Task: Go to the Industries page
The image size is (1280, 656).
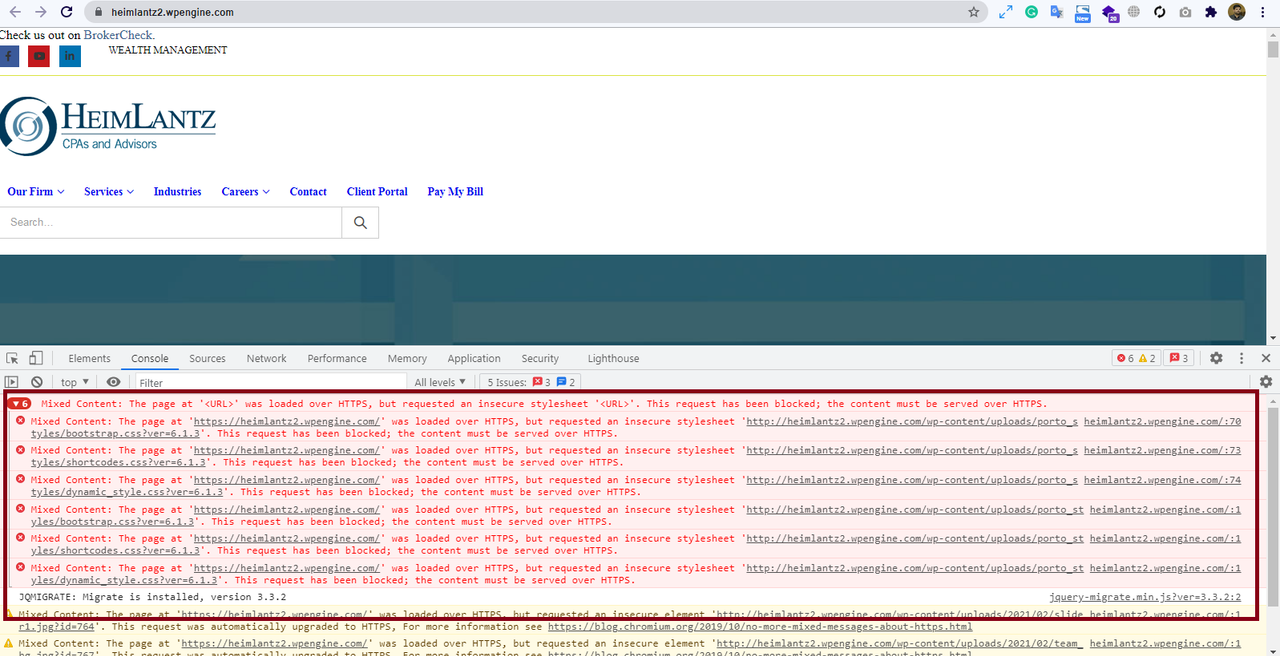Action: click(177, 192)
